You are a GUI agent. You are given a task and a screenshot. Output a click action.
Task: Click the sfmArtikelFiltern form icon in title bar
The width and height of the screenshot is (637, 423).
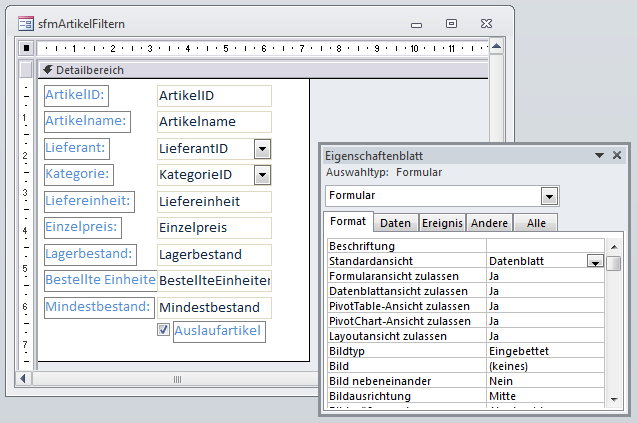point(26,22)
